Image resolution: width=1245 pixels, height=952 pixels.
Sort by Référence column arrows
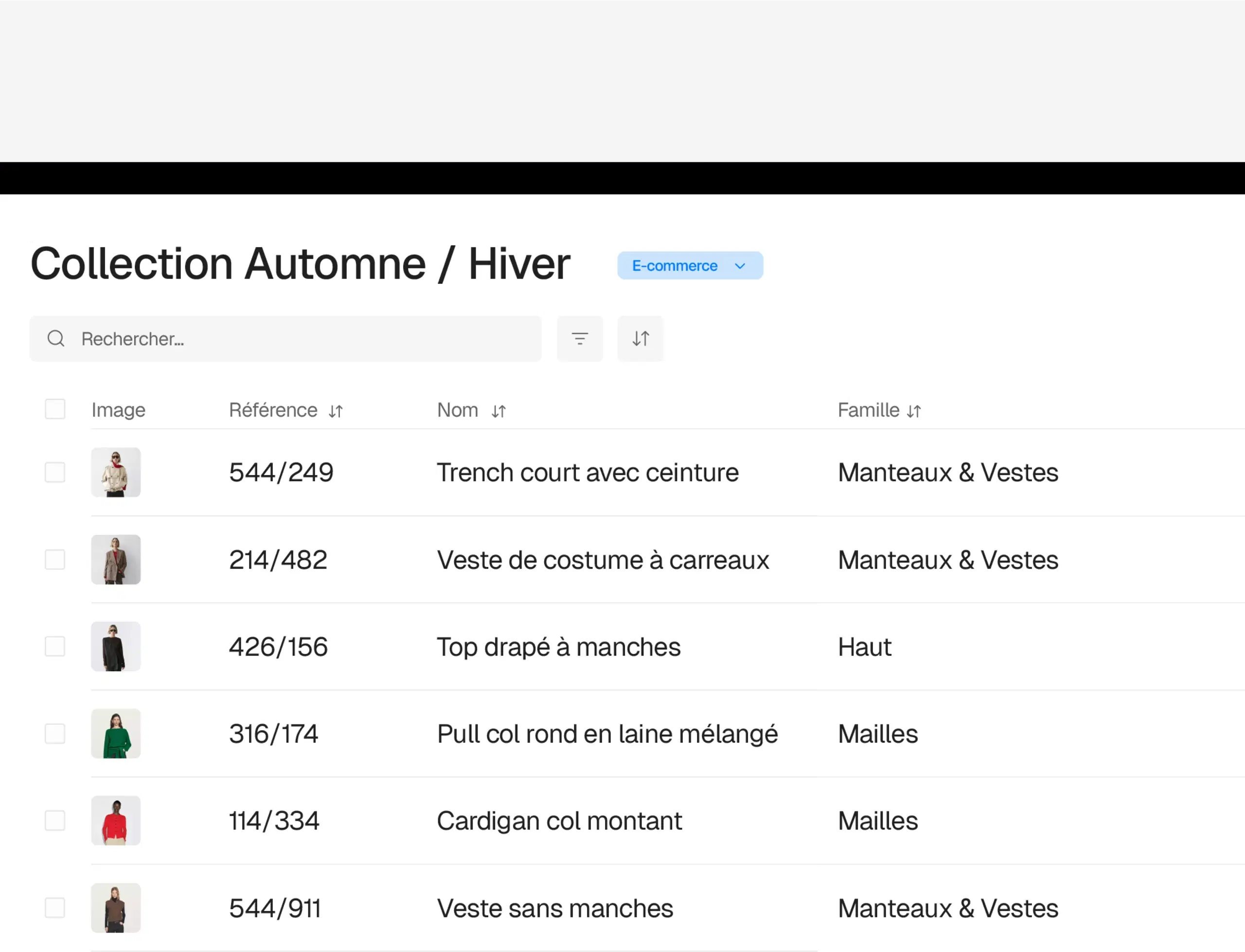pos(336,411)
